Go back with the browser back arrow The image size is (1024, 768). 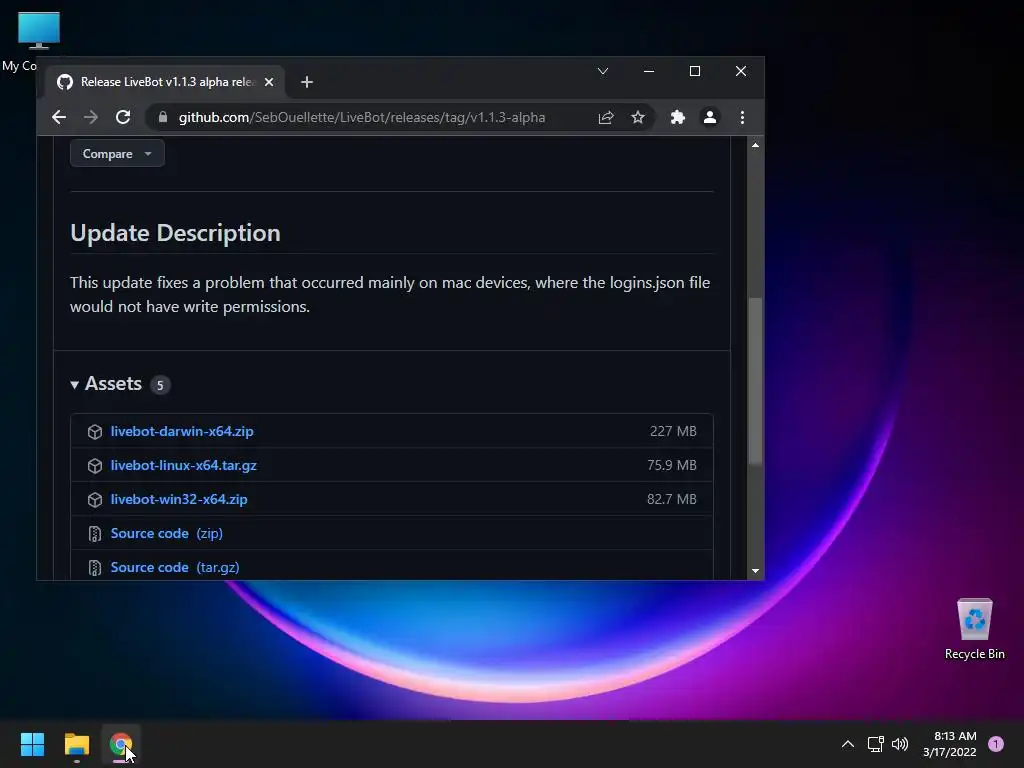coord(59,118)
